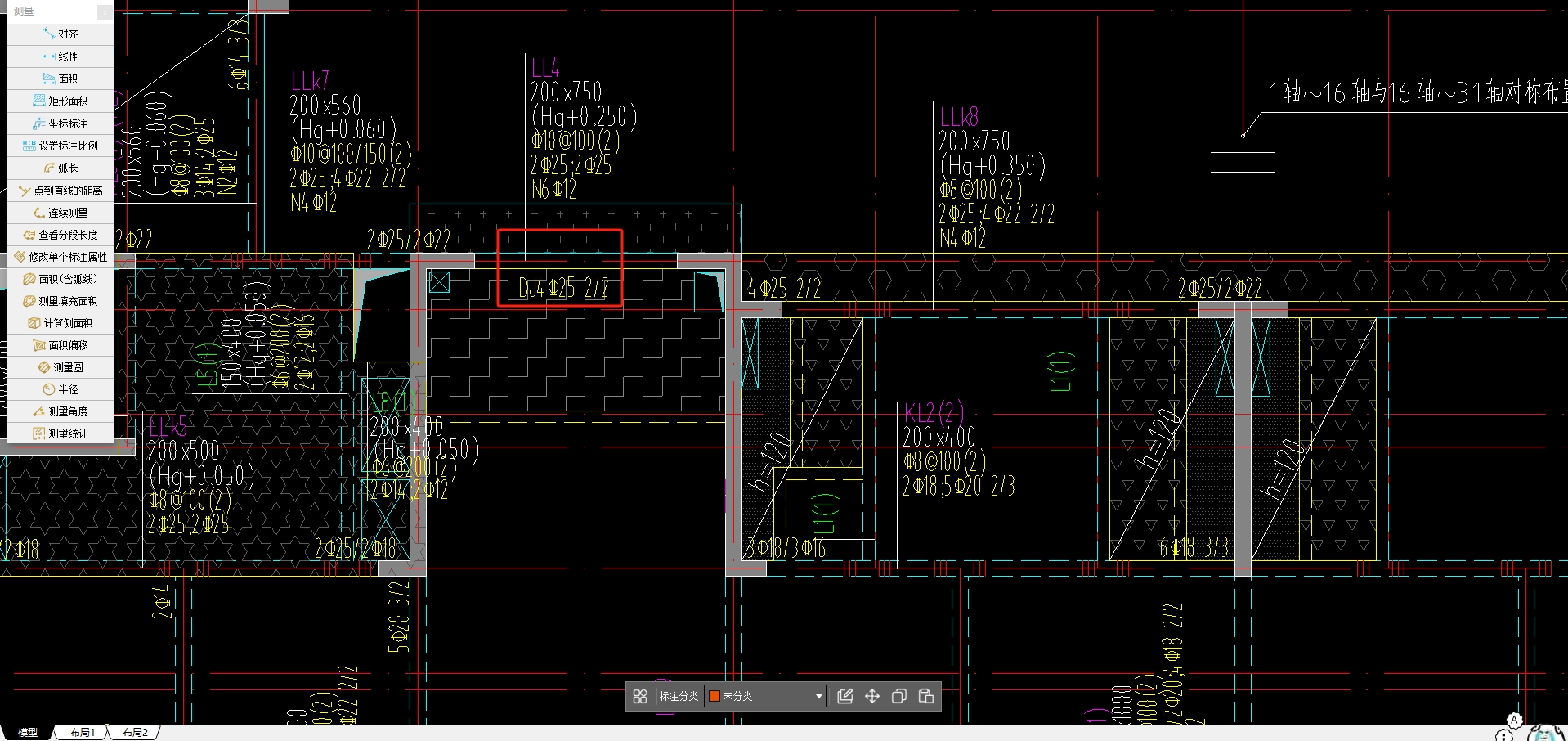Choose 修改单个标注属性 edit annotation property
The width and height of the screenshot is (1568, 741).
pos(60,257)
